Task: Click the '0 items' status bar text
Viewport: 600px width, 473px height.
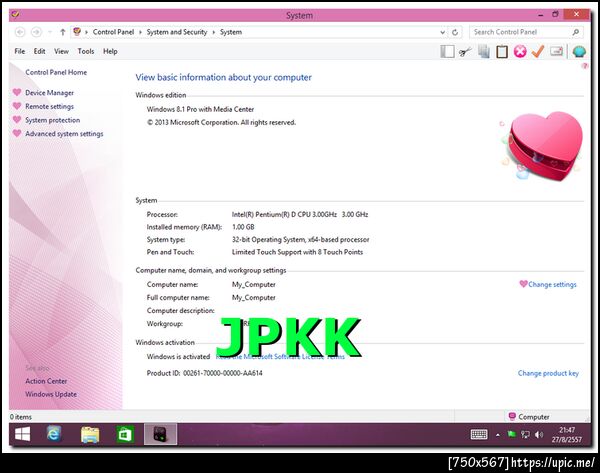Action: pyautogui.click(x=21, y=417)
